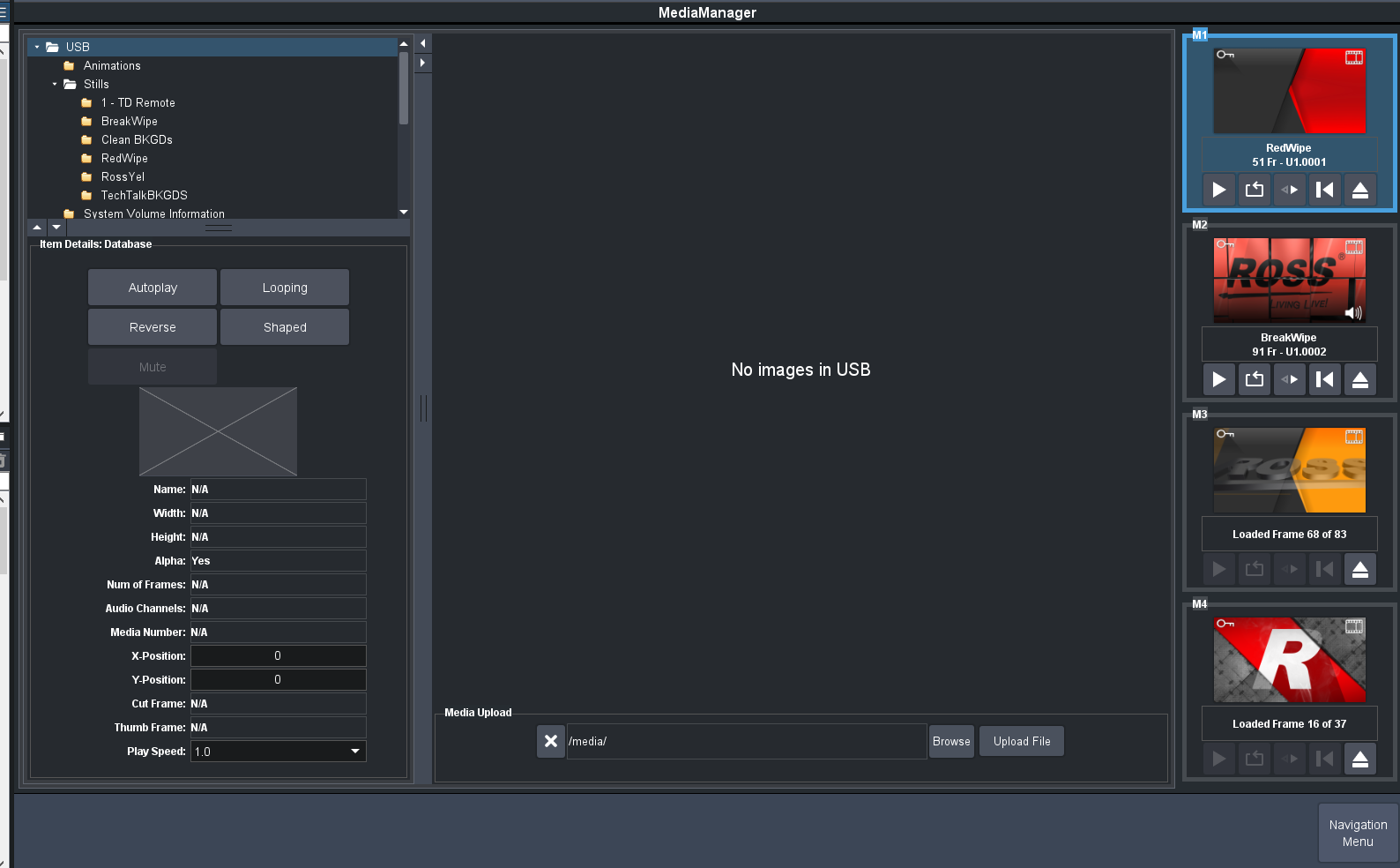Click the Alpha field showing Yes
1400x868 pixels.
pyautogui.click(x=278, y=561)
